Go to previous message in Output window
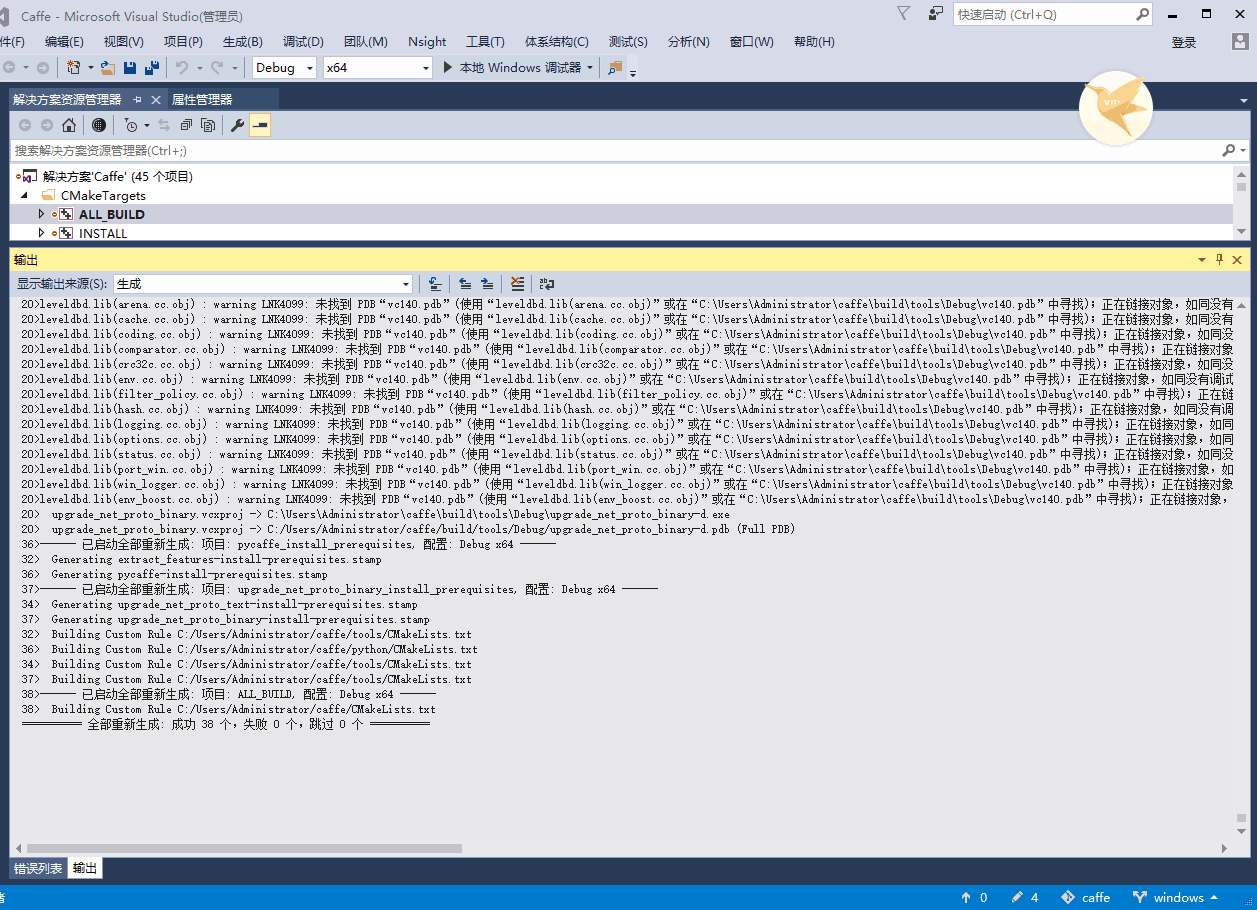The width and height of the screenshot is (1257, 910). coord(465,284)
